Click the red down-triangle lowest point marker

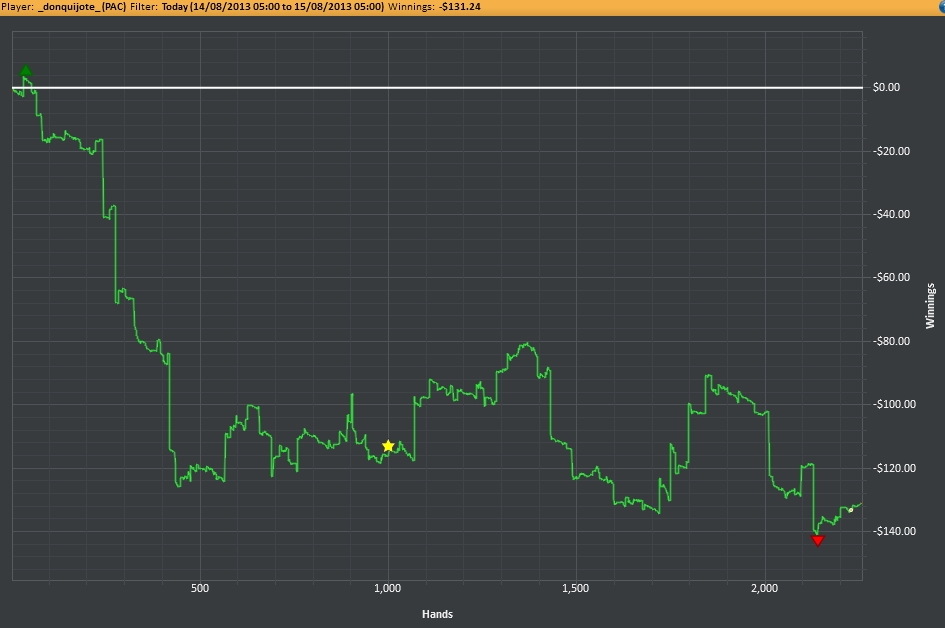pyautogui.click(x=818, y=541)
